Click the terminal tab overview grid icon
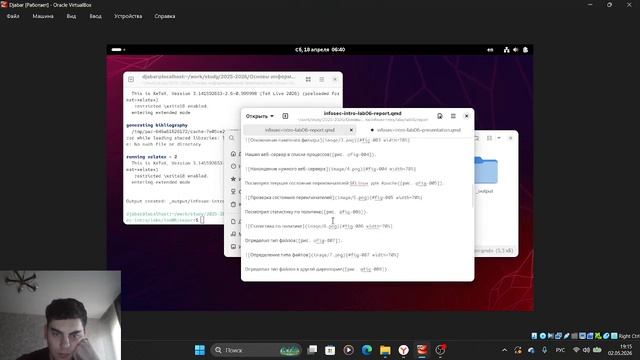Viewport: 640px width, 360px height. coord(308,79)
